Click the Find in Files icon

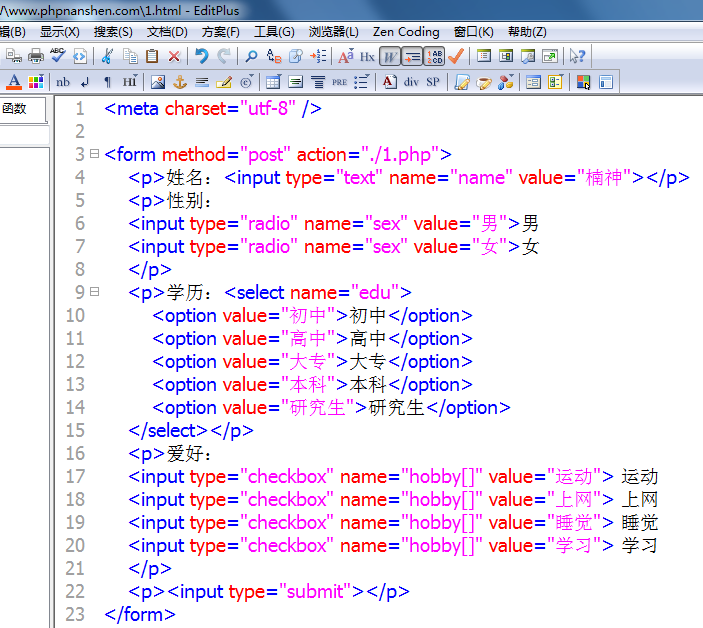coord(296,56)
